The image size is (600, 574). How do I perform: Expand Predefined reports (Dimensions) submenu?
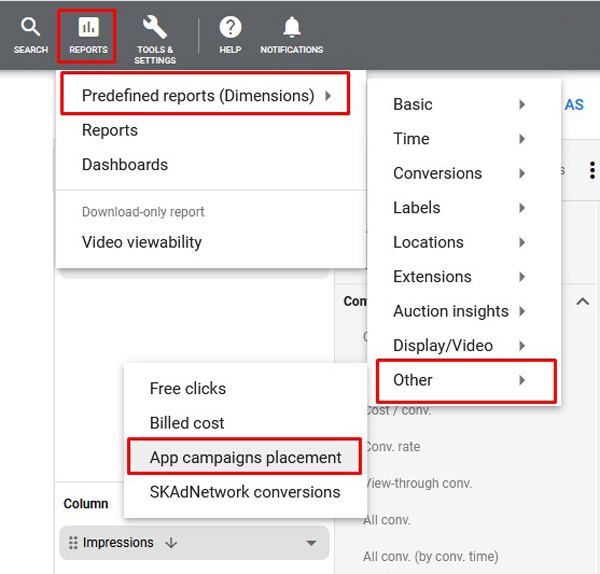tap(205, 96)
